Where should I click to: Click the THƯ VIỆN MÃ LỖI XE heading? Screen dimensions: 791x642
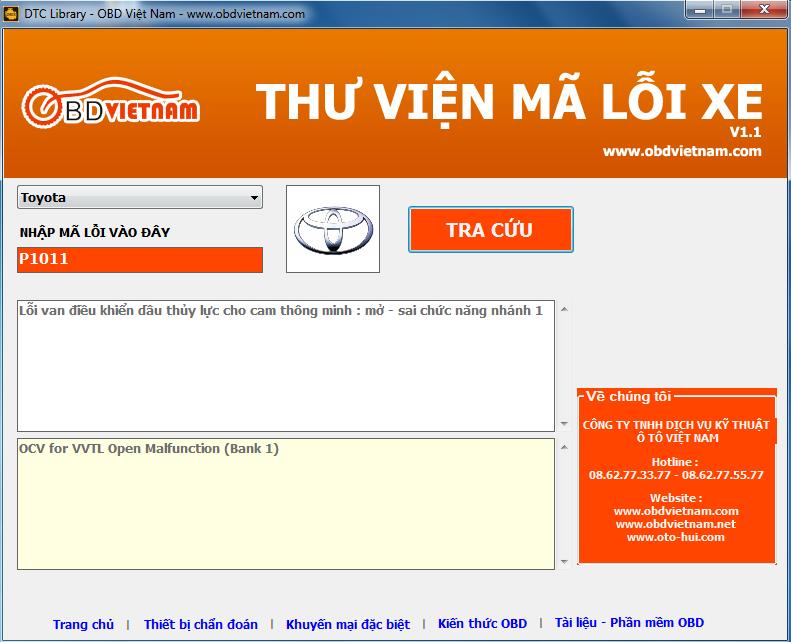(x=509, y=102)
